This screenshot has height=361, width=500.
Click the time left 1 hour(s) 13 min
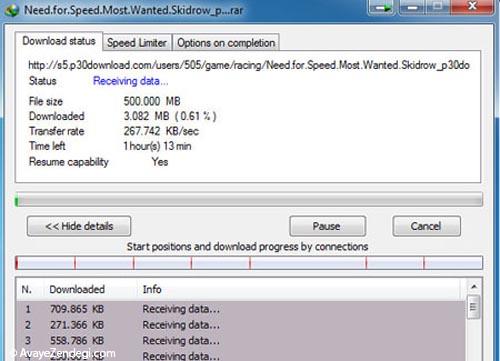[157, 146]
